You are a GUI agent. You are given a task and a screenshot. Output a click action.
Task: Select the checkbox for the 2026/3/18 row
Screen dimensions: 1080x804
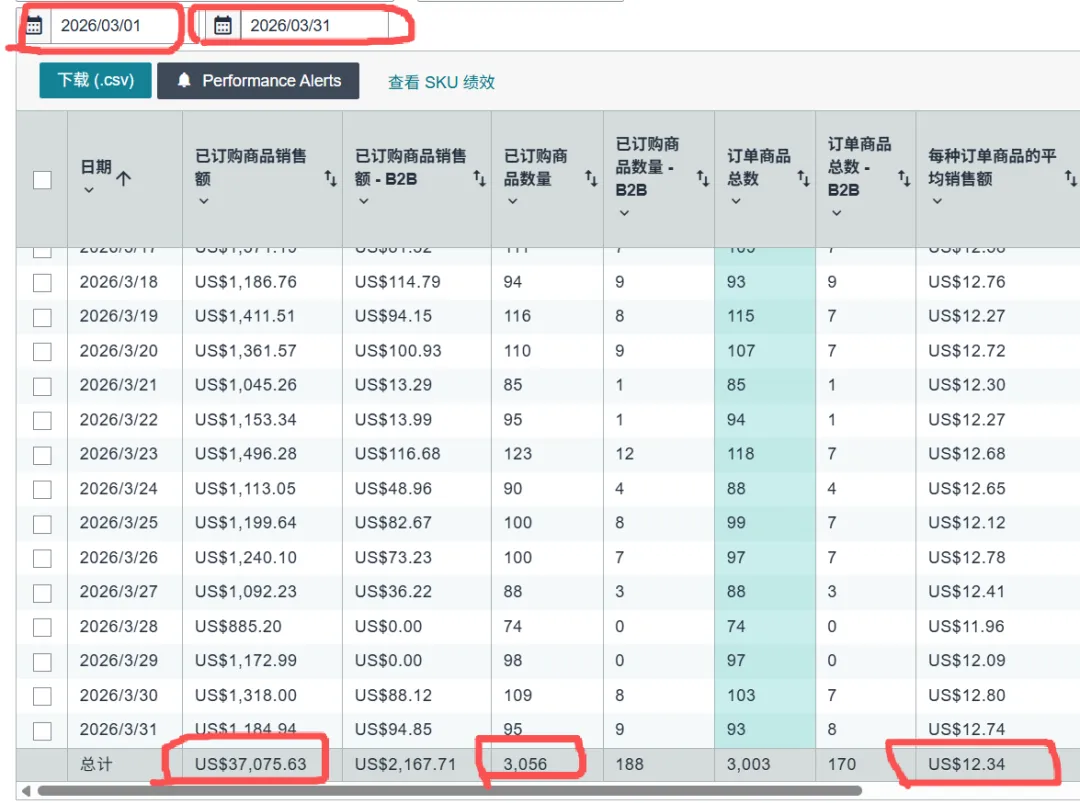pos(42,283)
